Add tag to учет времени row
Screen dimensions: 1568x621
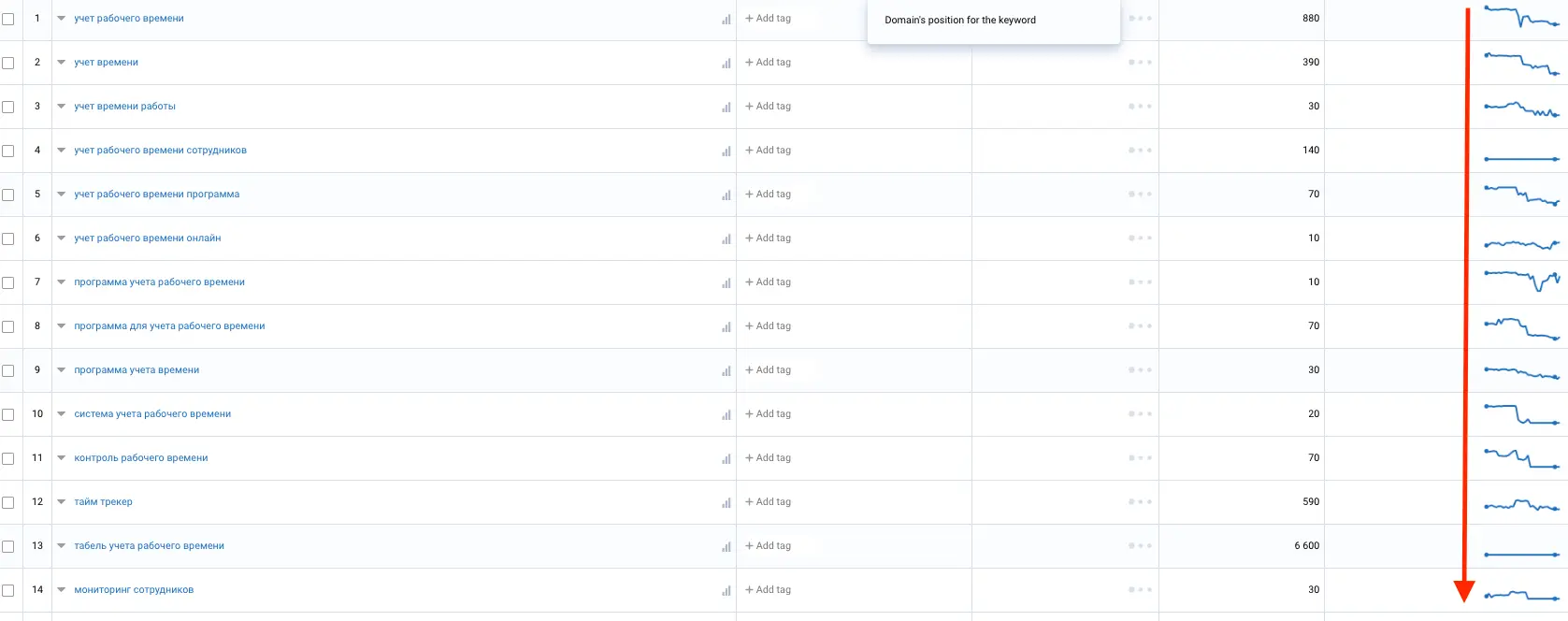coord(768,63)
